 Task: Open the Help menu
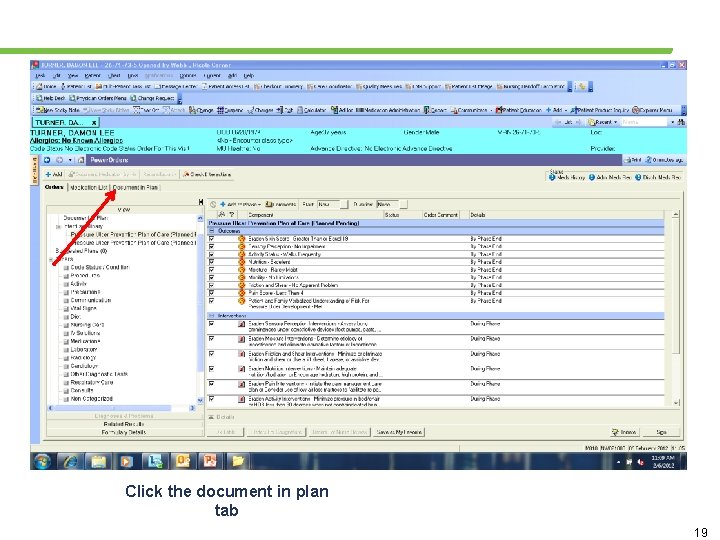(248, 75)
